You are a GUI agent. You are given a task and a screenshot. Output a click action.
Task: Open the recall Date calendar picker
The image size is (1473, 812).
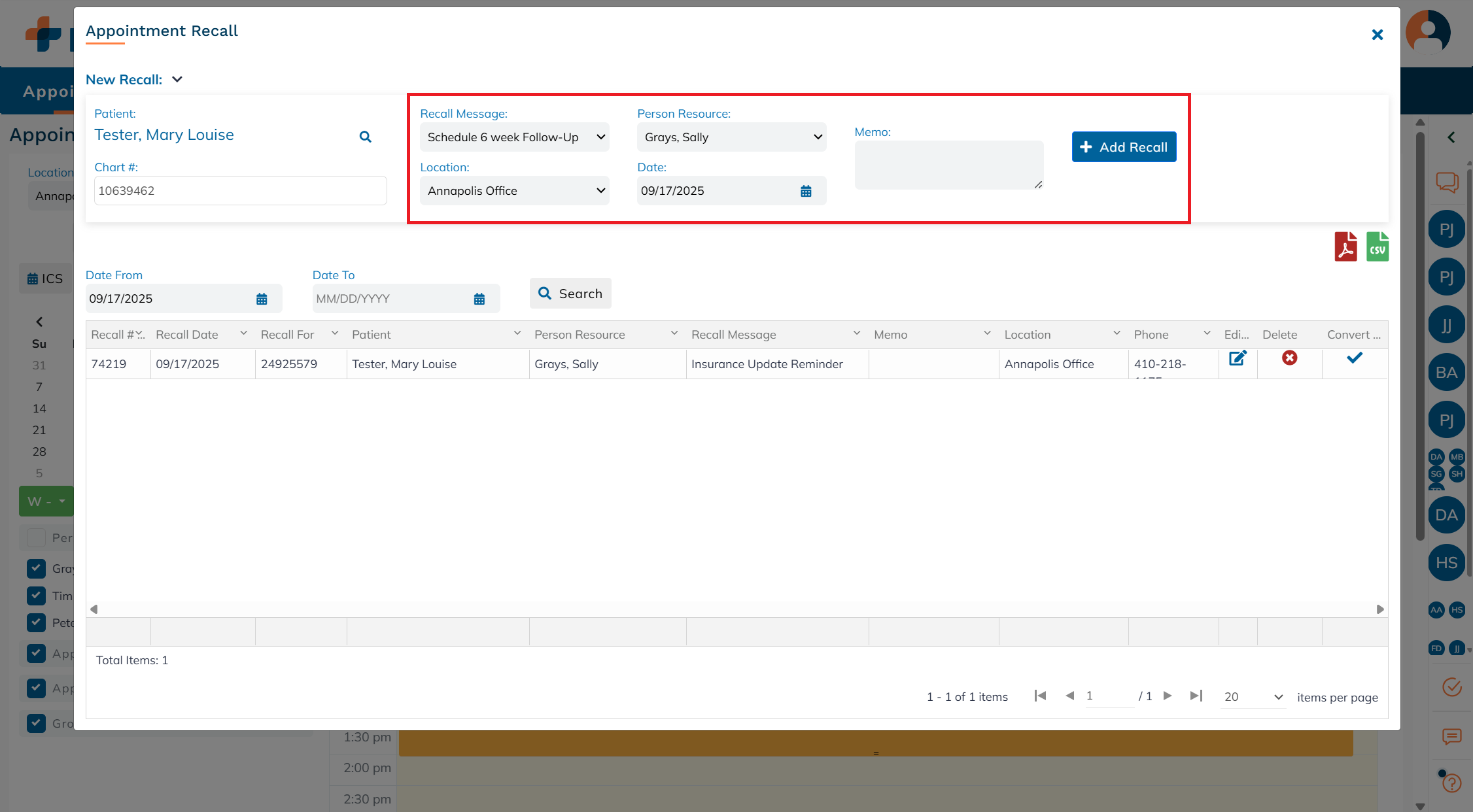click(x=806, y=191)
